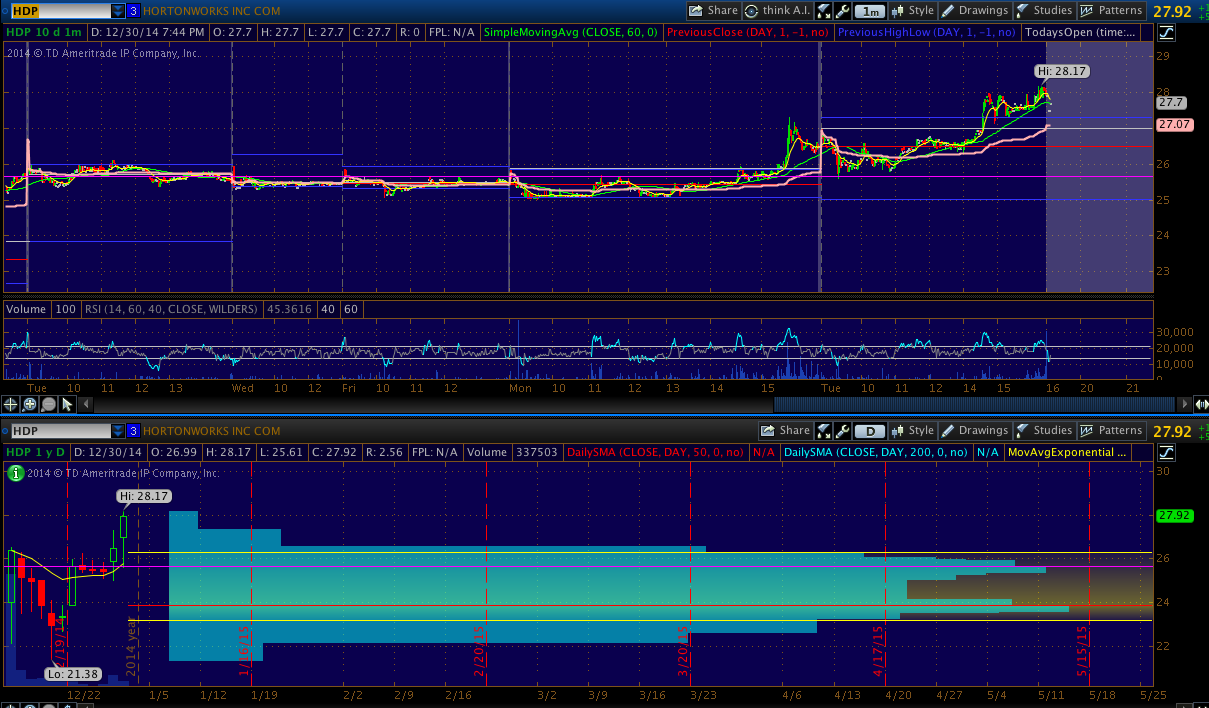Toggle lower chart axis scale curve button
The height and width of the screenshot is (708, 1209).
pos(1167,453)
